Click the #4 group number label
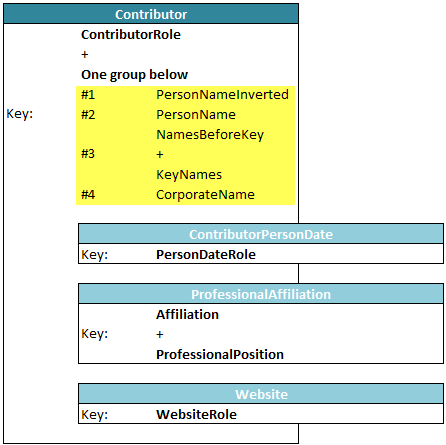Image resolution: width=446 pixels, height=445 pixels. (88, 194)
